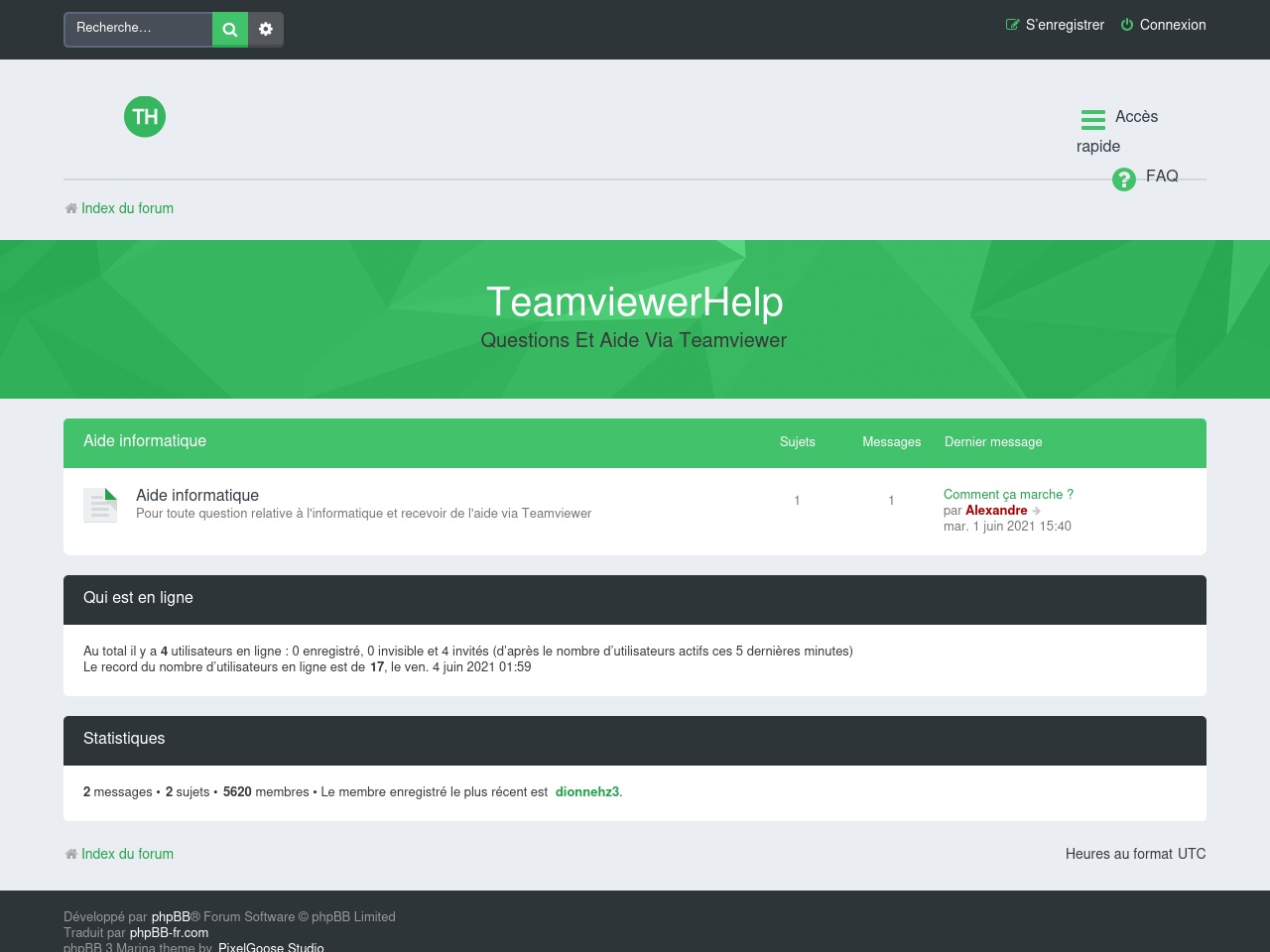This screenshot has height=952, width=1270.
Task: Click Heures au format UTC text
Action: tap(1136, 854)
